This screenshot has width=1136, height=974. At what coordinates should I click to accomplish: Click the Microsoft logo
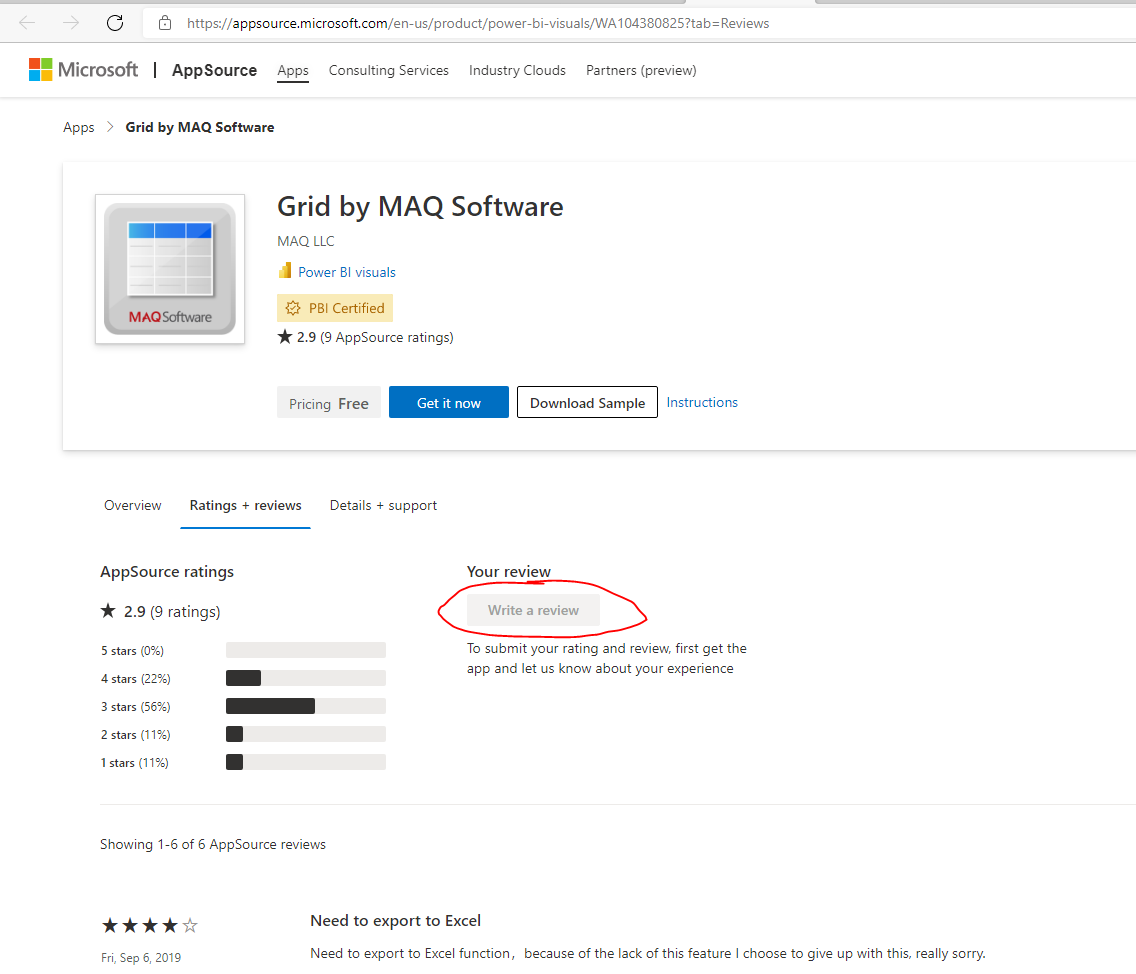83,70
